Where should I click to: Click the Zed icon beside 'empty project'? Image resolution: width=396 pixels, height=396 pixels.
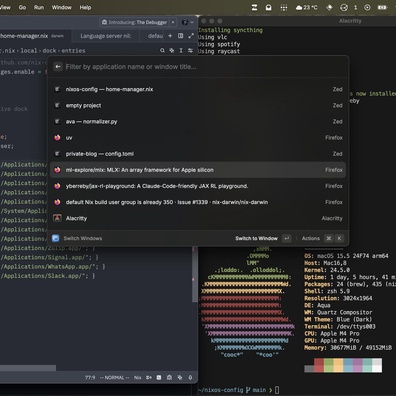[57, 105]
